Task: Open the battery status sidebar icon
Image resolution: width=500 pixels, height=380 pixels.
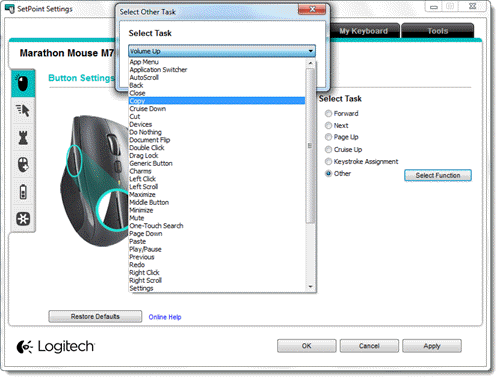Action: pyautogui.click(x=23, y=192)
